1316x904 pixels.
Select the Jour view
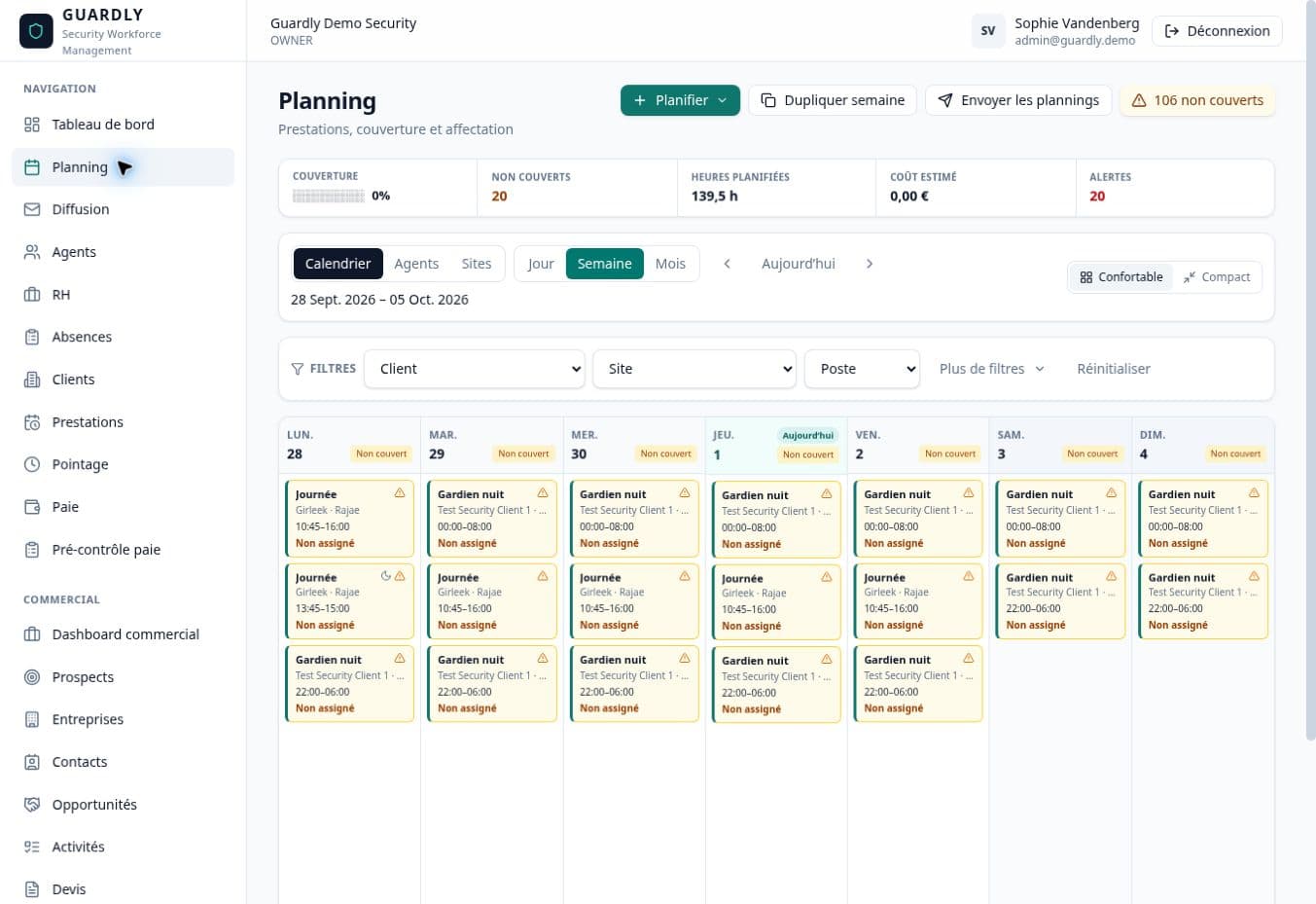pos(541,264)
